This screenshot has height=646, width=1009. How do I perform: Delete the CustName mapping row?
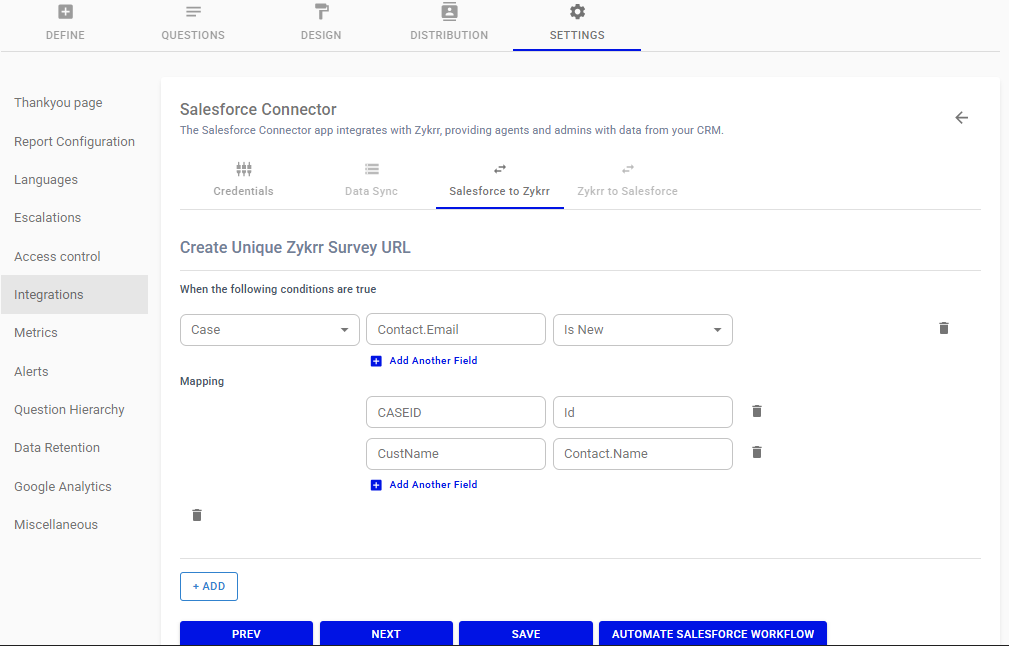[757, 452]
